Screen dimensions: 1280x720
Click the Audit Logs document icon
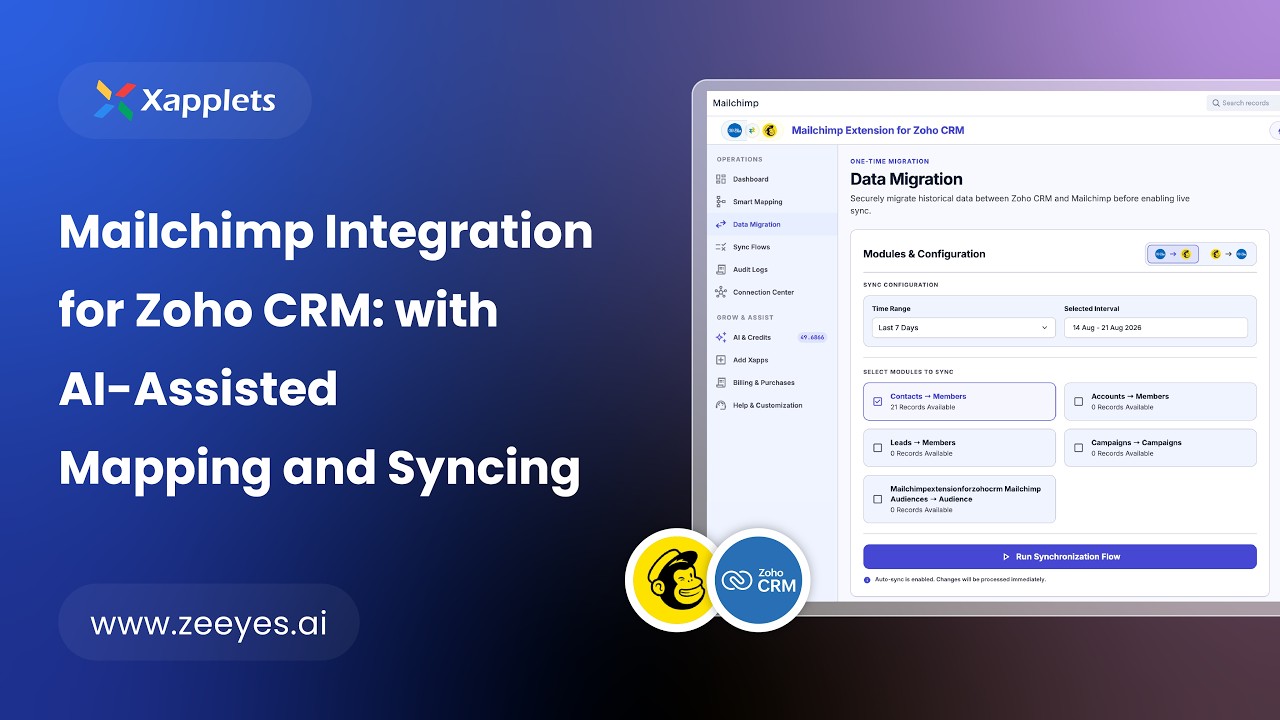click(721, 270)
